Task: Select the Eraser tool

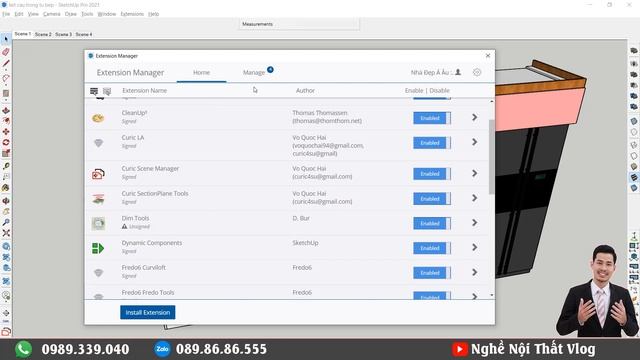Action: 6,52
